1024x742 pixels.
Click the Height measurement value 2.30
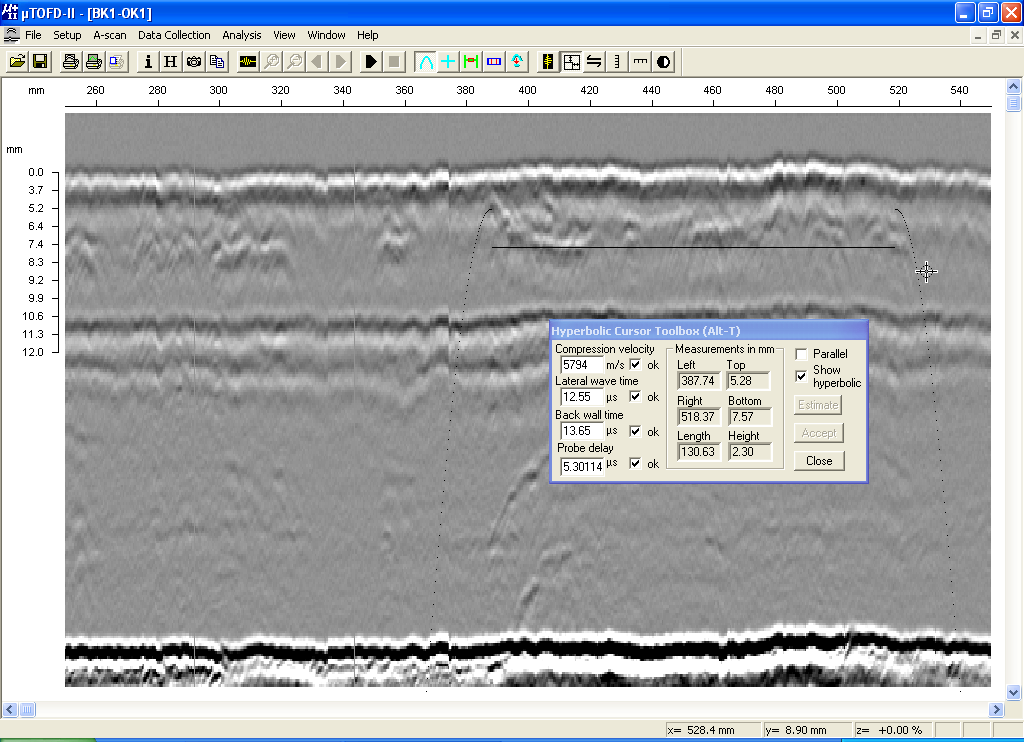pos(750,452)
